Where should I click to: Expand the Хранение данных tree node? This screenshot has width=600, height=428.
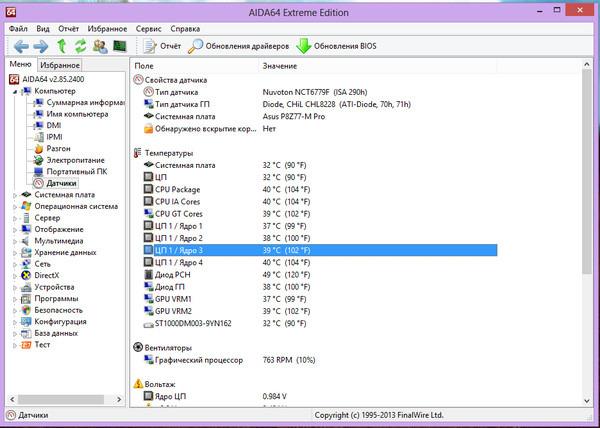[x=15, y=253]
